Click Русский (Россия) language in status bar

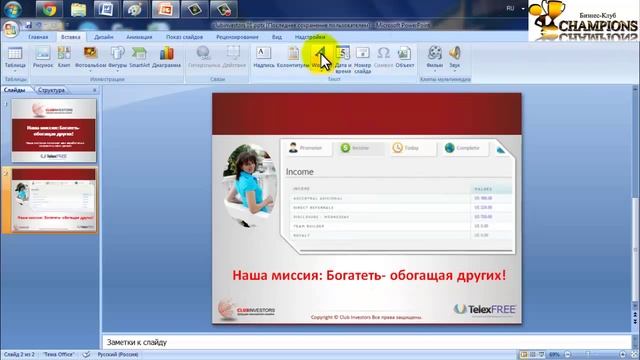[118, 354]
